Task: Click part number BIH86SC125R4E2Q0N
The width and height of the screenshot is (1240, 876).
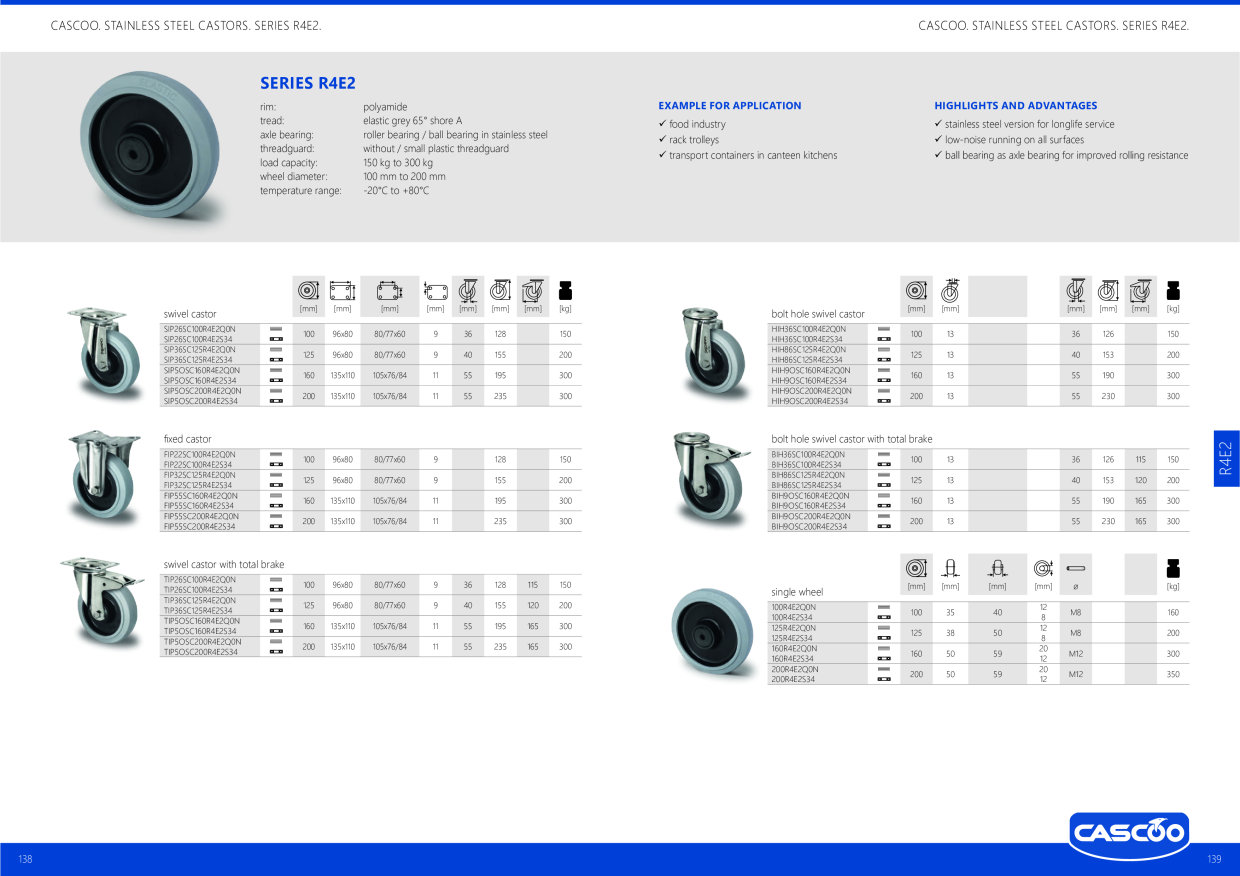Action: coord(808,475)
